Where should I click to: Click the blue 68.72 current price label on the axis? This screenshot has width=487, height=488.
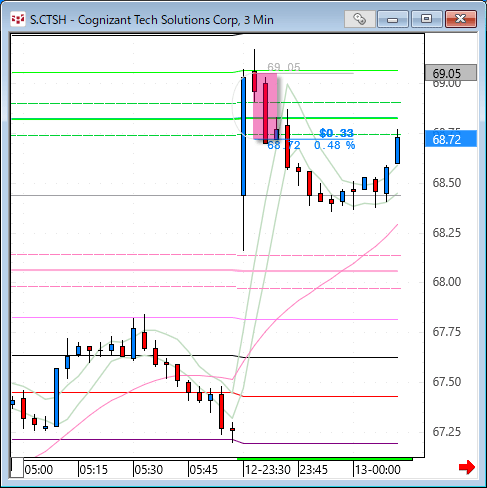click(451, 139)
